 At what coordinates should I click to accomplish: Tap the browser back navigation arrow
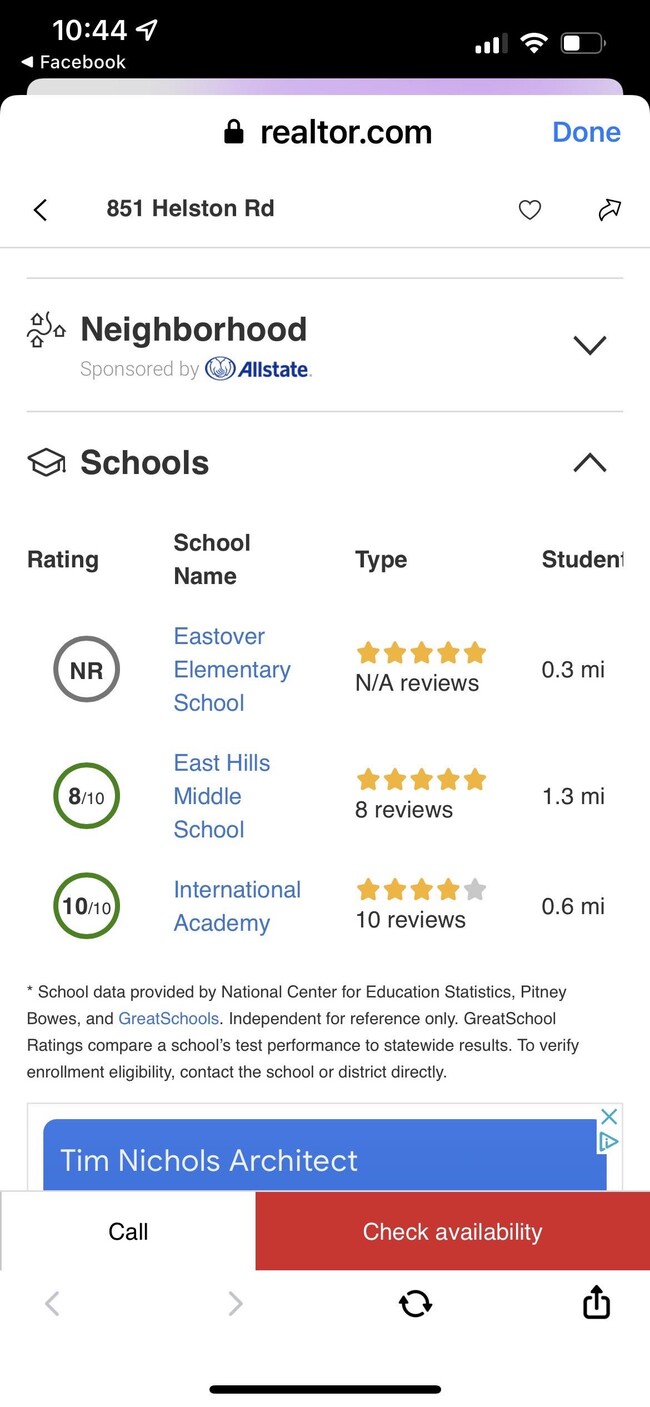click(x=52, y=1303)
